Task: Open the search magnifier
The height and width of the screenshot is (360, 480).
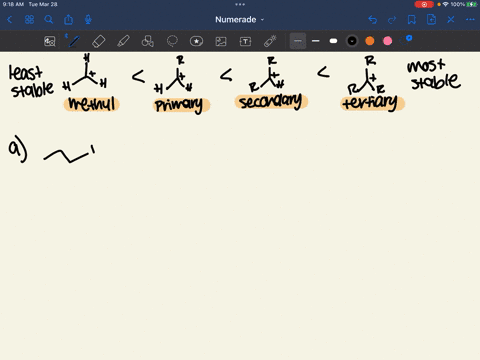Action: tap(49, 20)
